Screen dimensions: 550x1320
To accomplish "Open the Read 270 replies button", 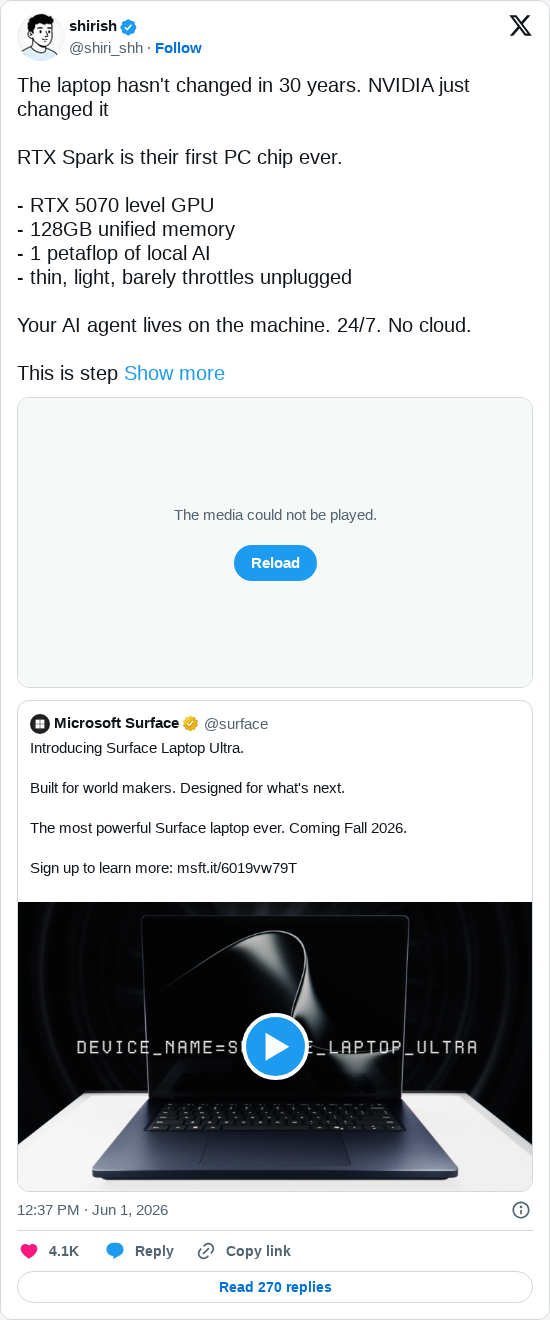I will (x=275, y=1287).
